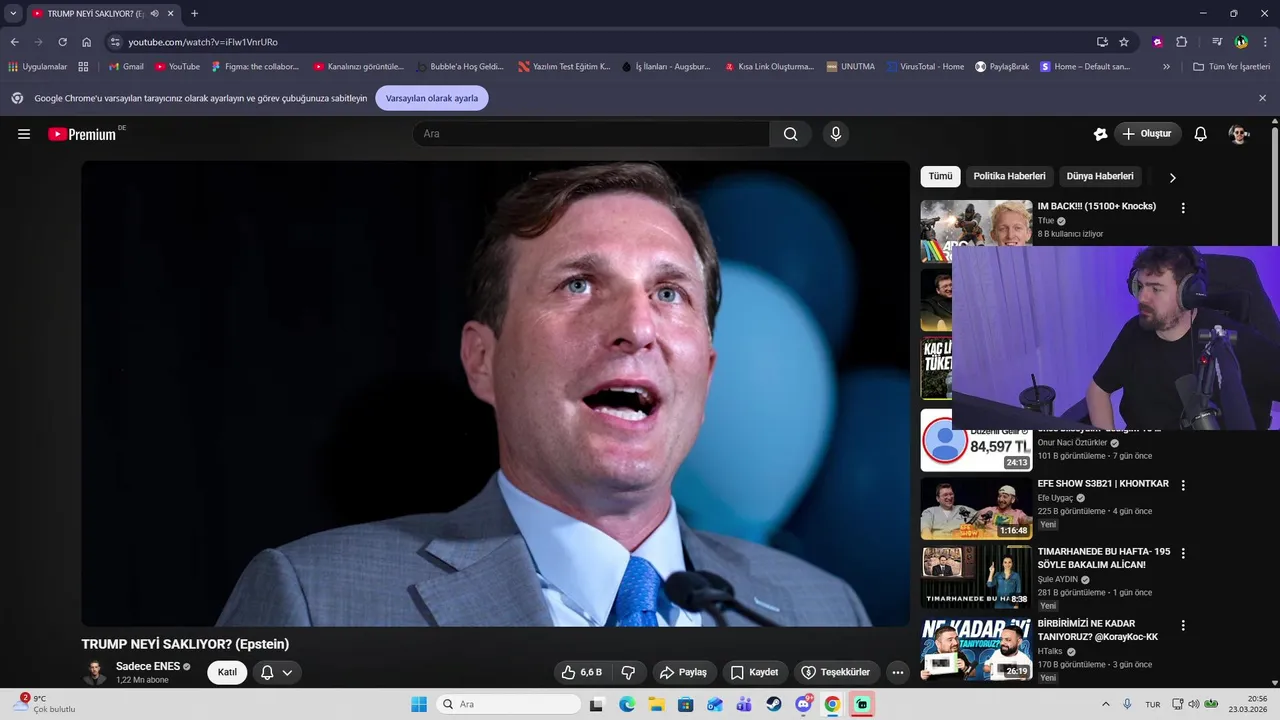
Task: Expand hidden bookmarks with double chevron
Action: point(1166,67)
